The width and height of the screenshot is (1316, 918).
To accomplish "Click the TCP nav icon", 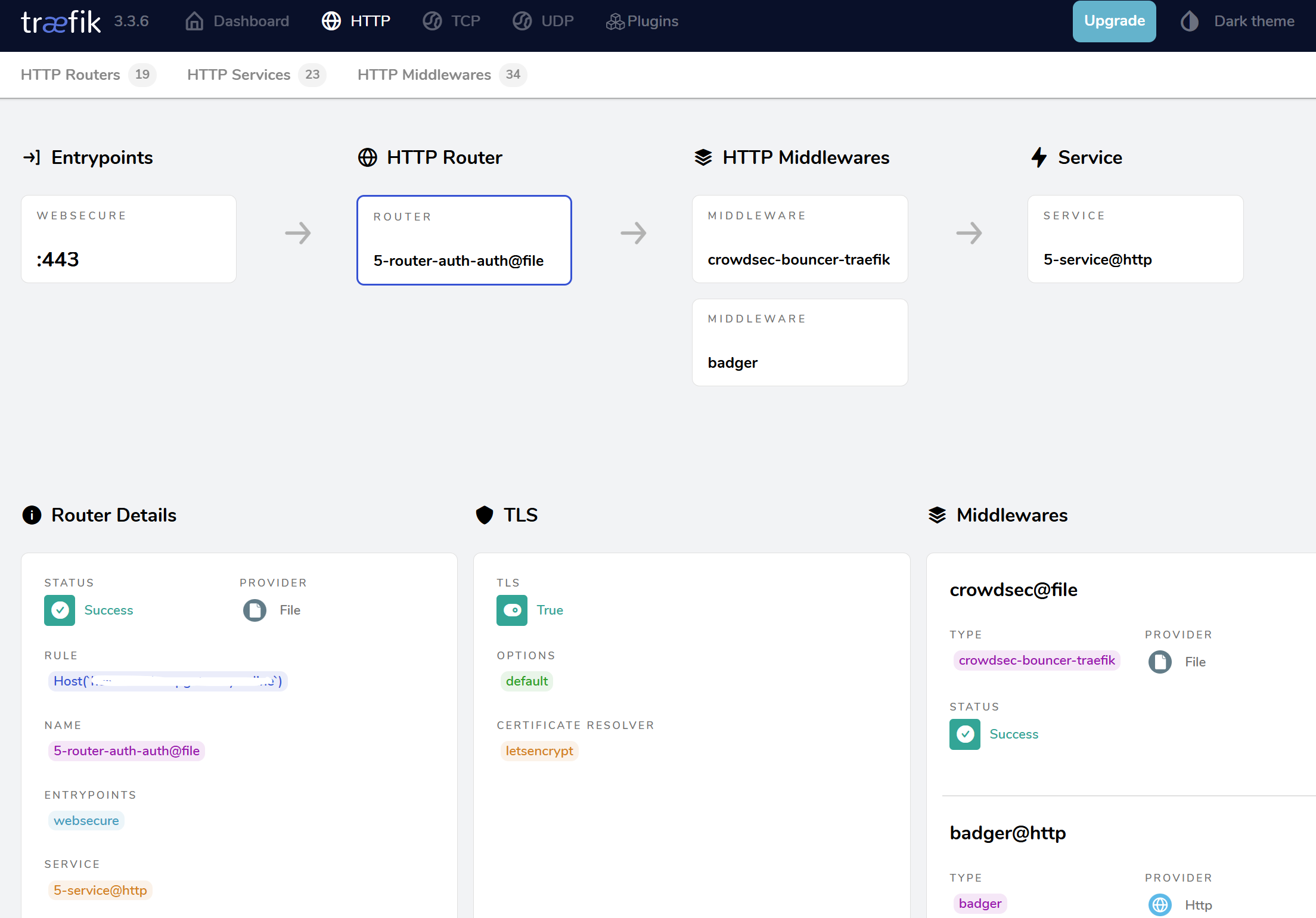I will point(432,21).
